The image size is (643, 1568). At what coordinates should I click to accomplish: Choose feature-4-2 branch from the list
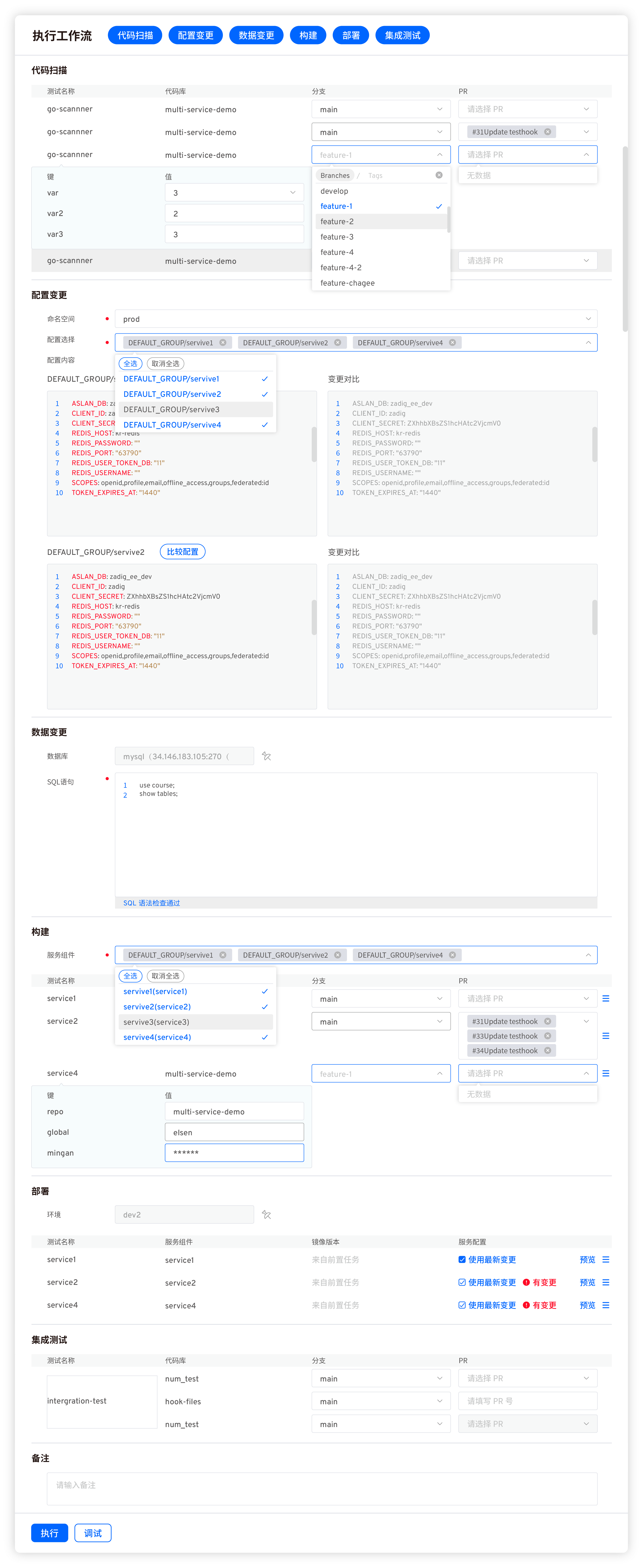(381, 267)
